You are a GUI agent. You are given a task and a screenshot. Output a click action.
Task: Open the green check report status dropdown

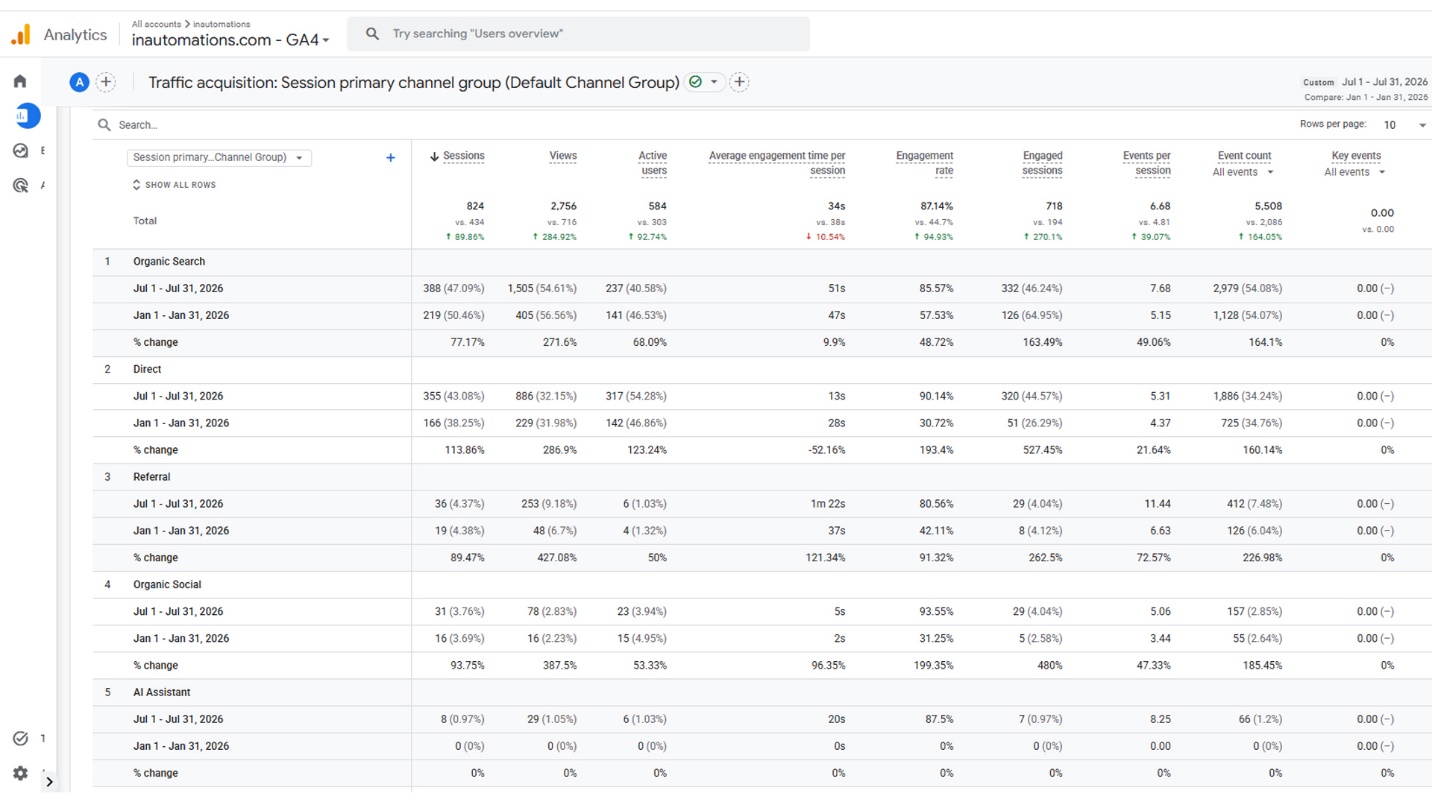tap(703, 82)
